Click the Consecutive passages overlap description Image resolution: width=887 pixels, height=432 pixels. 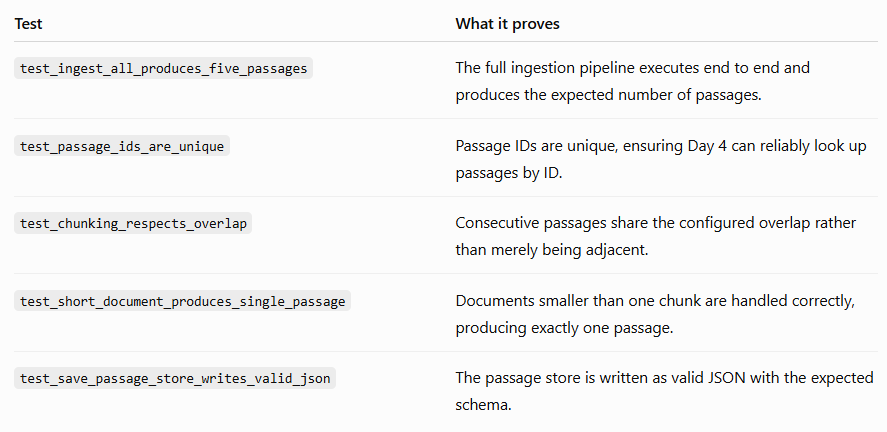656,236
